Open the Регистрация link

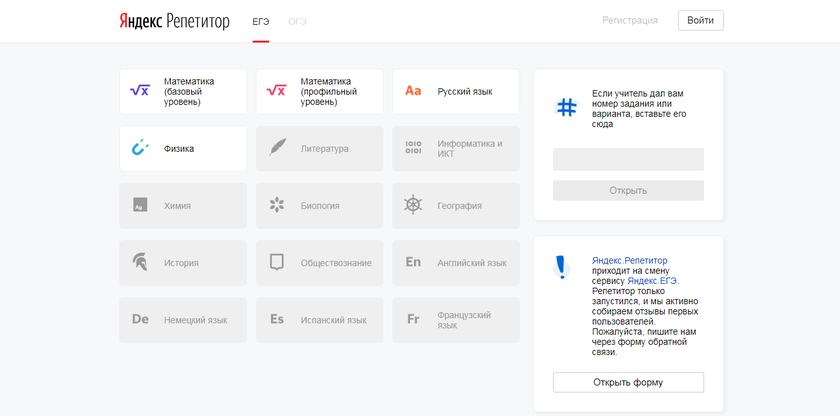click(630, 20)
